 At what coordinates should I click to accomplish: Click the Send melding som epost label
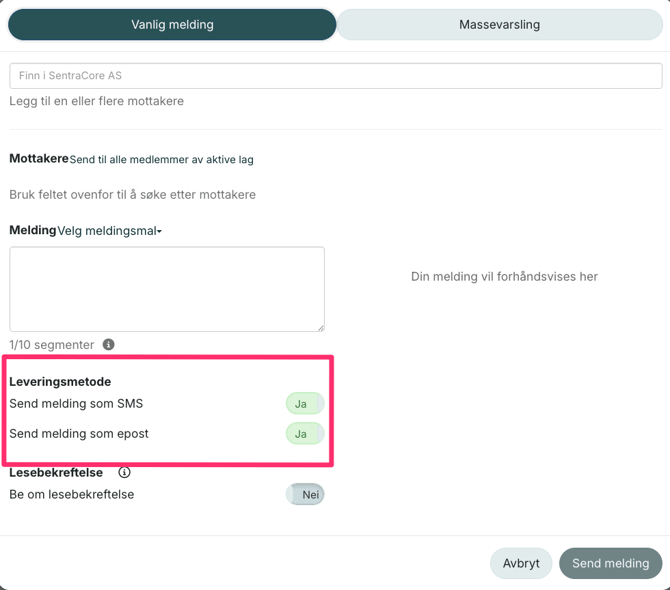click(x=79, y=434)
